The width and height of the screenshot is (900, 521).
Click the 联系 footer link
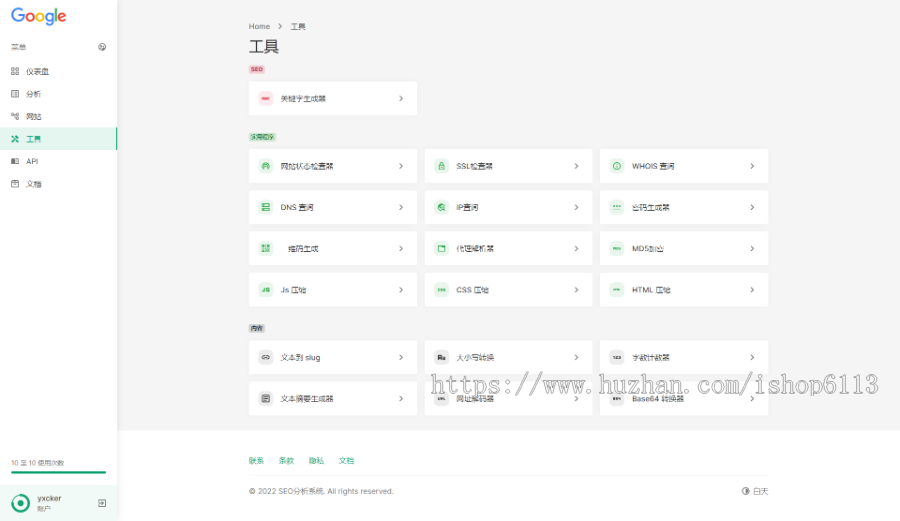[x=256, y=461]
